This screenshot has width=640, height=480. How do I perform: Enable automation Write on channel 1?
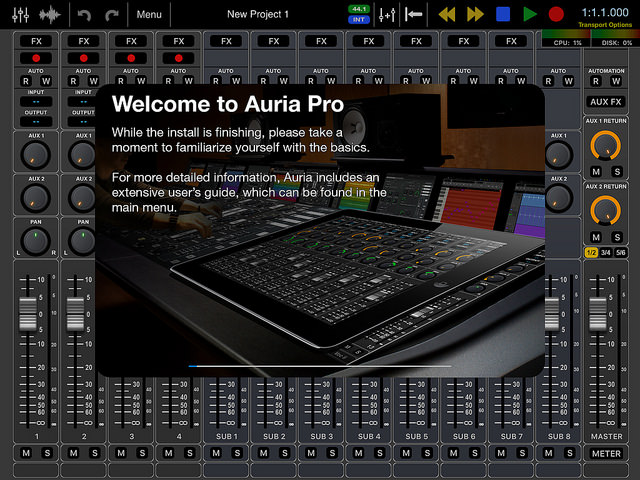(x=46, y=81)
